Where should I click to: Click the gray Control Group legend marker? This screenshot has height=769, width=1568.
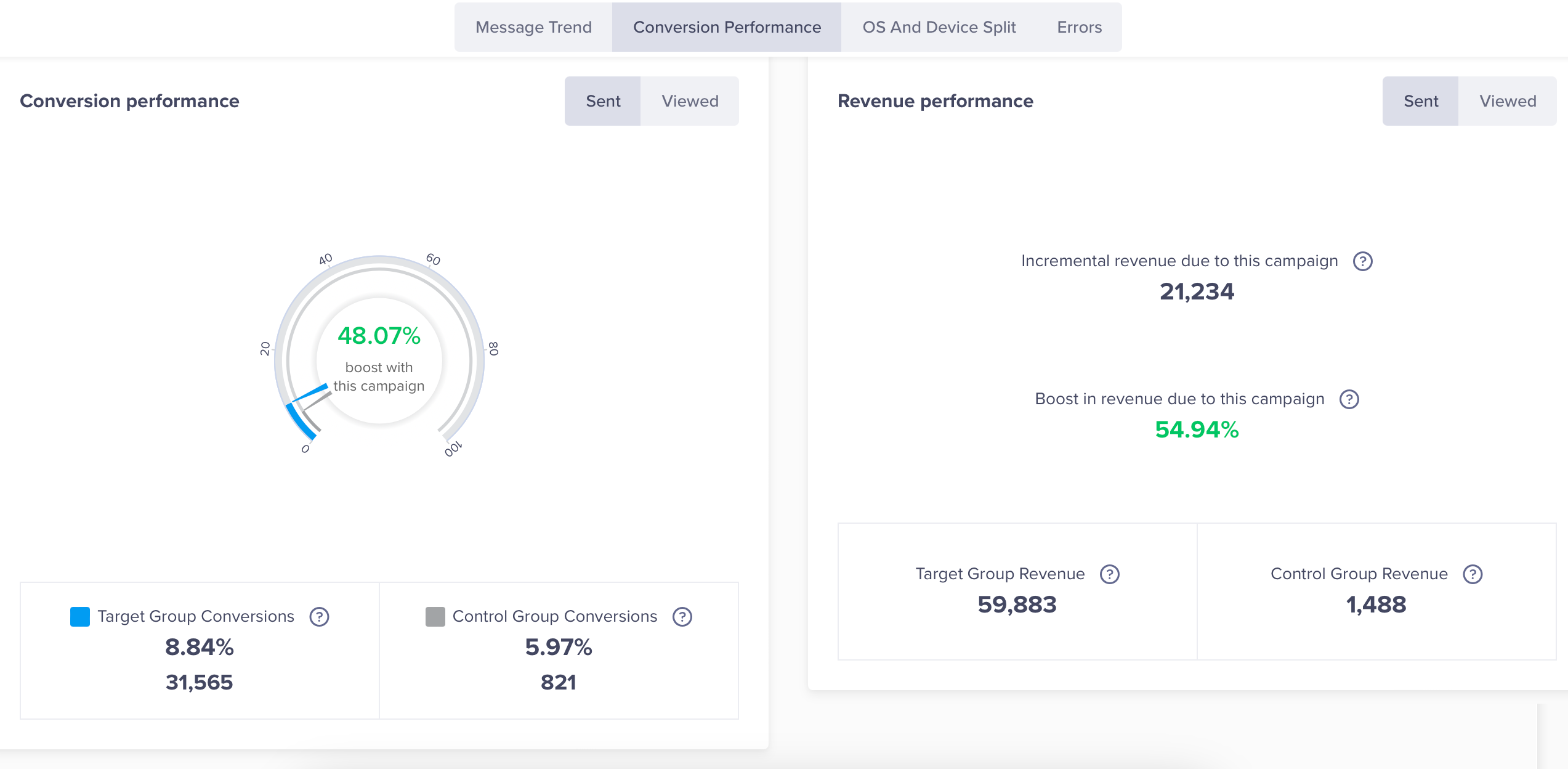(x=436, y=616)
